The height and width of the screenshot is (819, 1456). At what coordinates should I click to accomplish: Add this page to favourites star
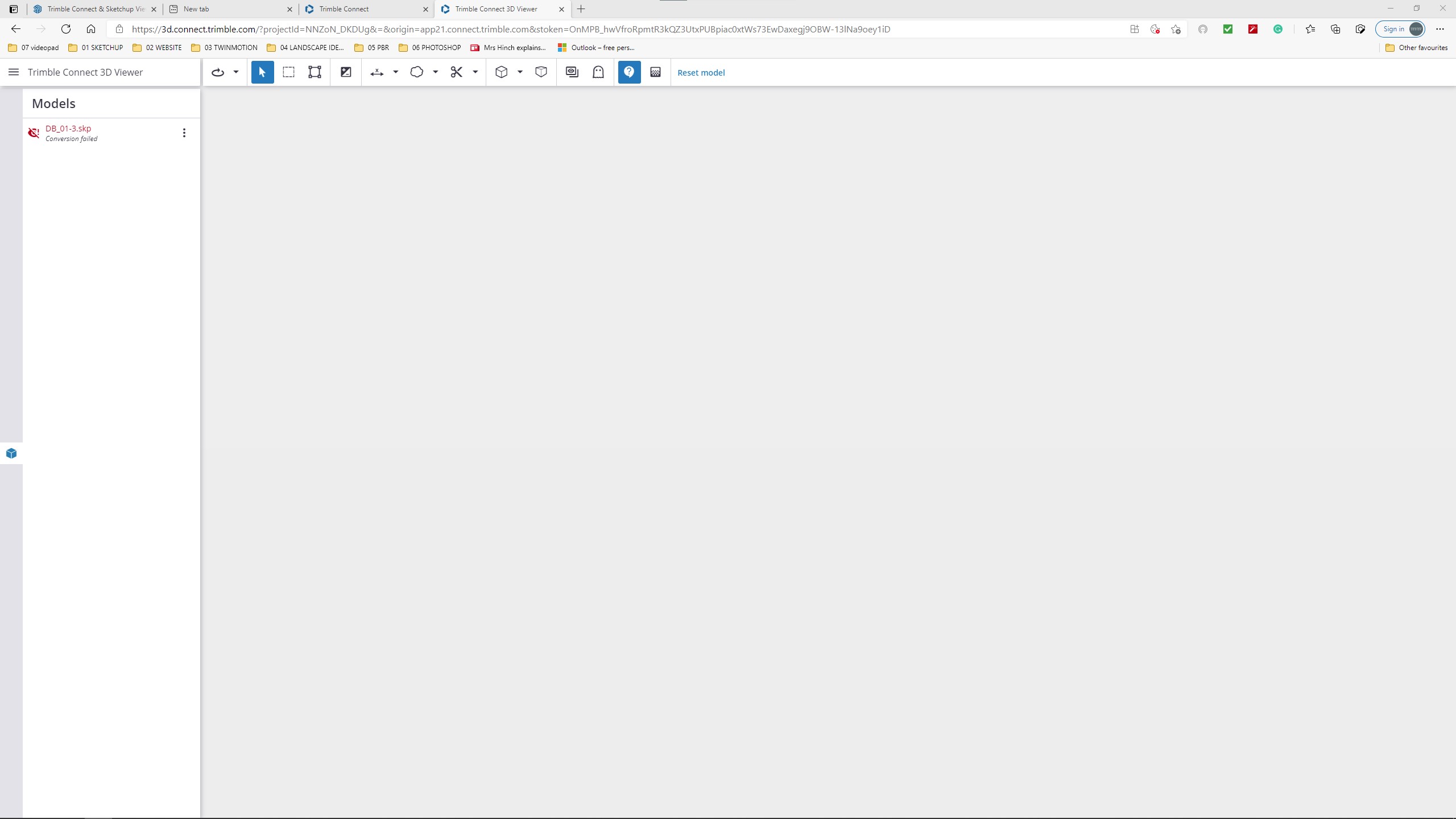(1176, 29)
